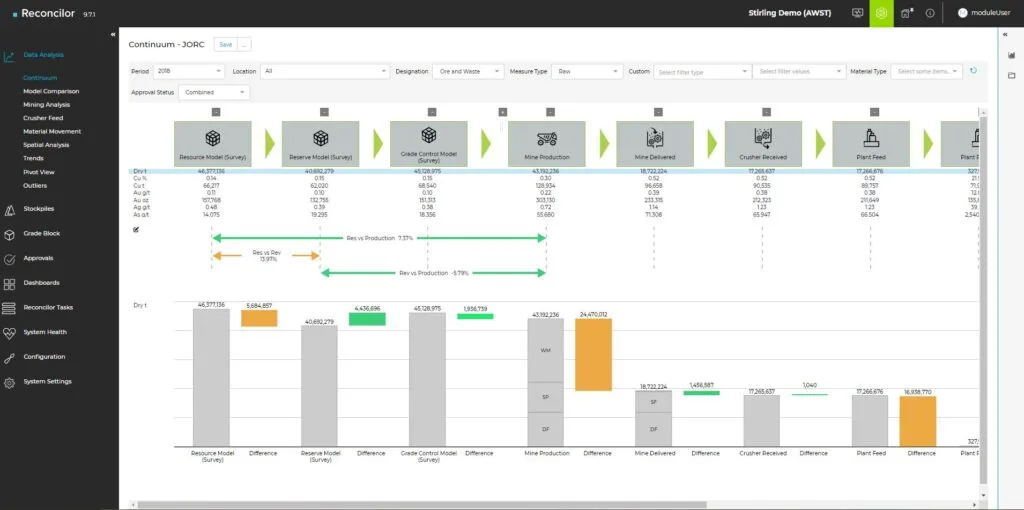Open the Stockpiles section icon
1024x510 pixels.
pyautogui.click(x=9, y=210)
